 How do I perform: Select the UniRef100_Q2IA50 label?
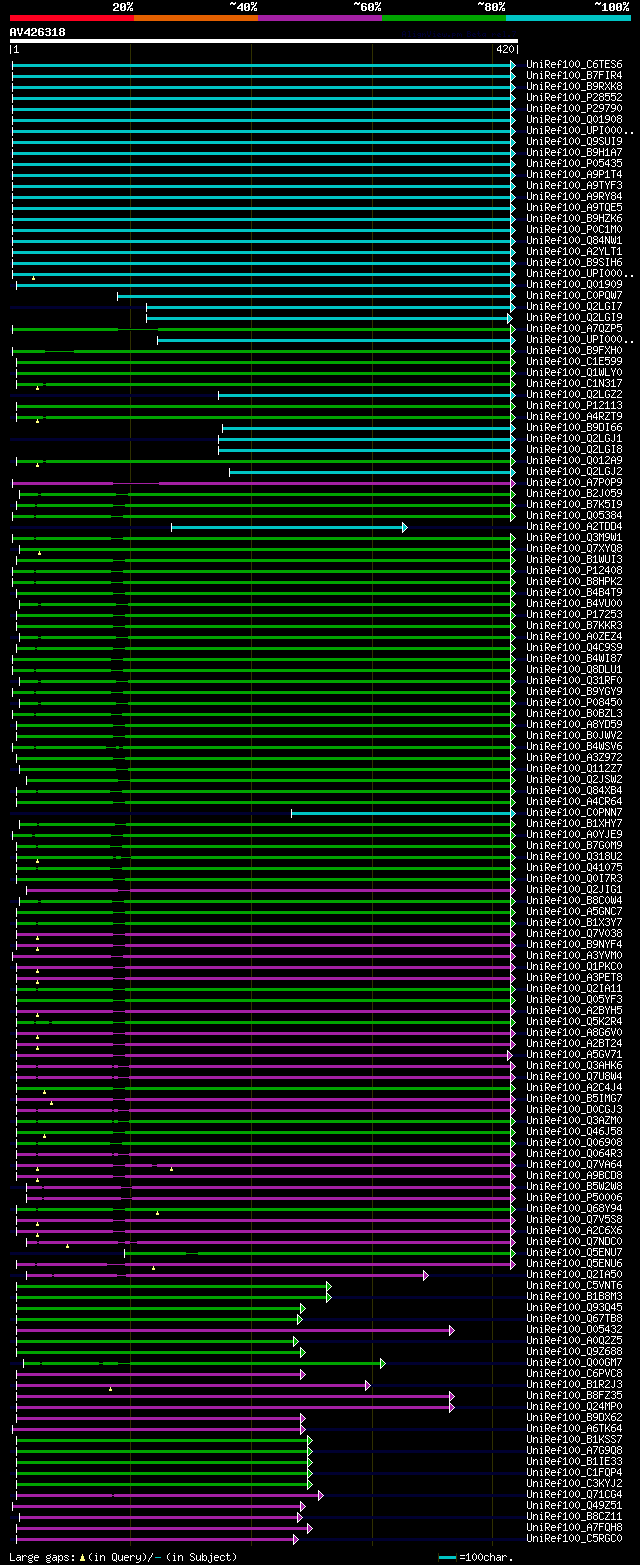(x=573, y=1274)
